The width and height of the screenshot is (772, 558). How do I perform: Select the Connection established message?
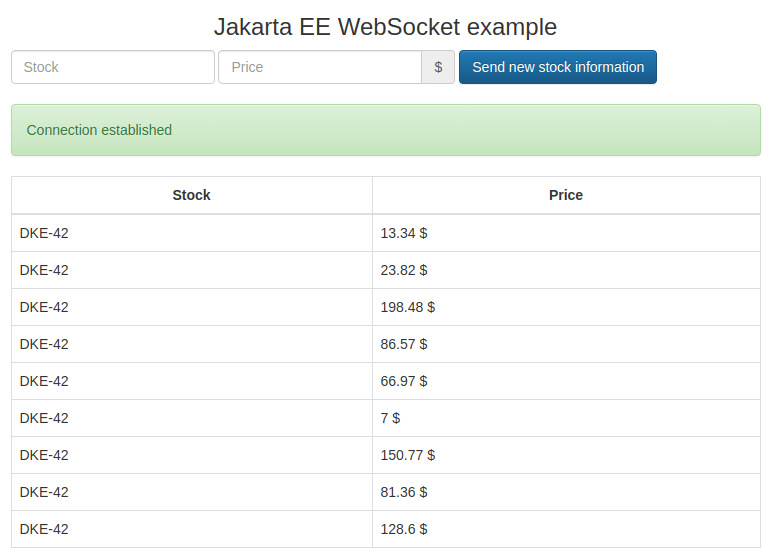click(x=386, y=130)
